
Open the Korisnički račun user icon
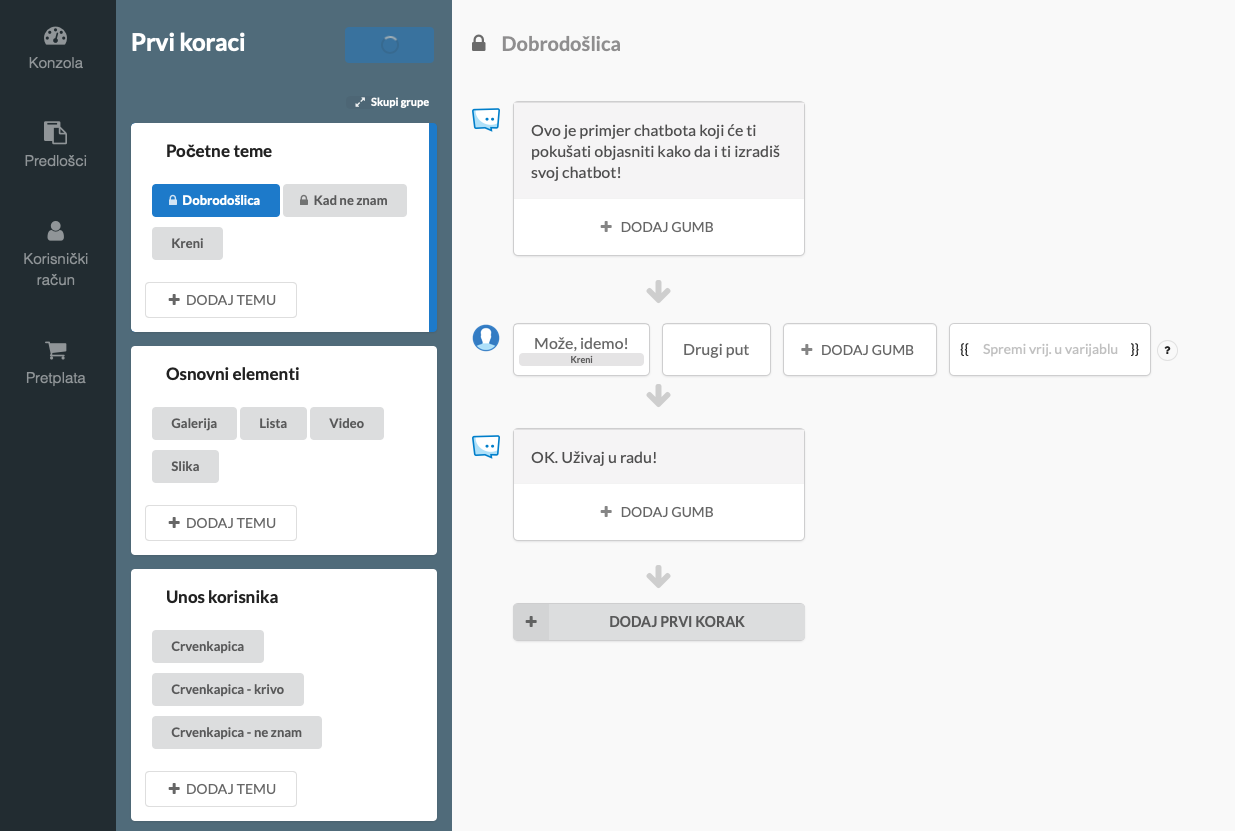click(x=56, y=231)
